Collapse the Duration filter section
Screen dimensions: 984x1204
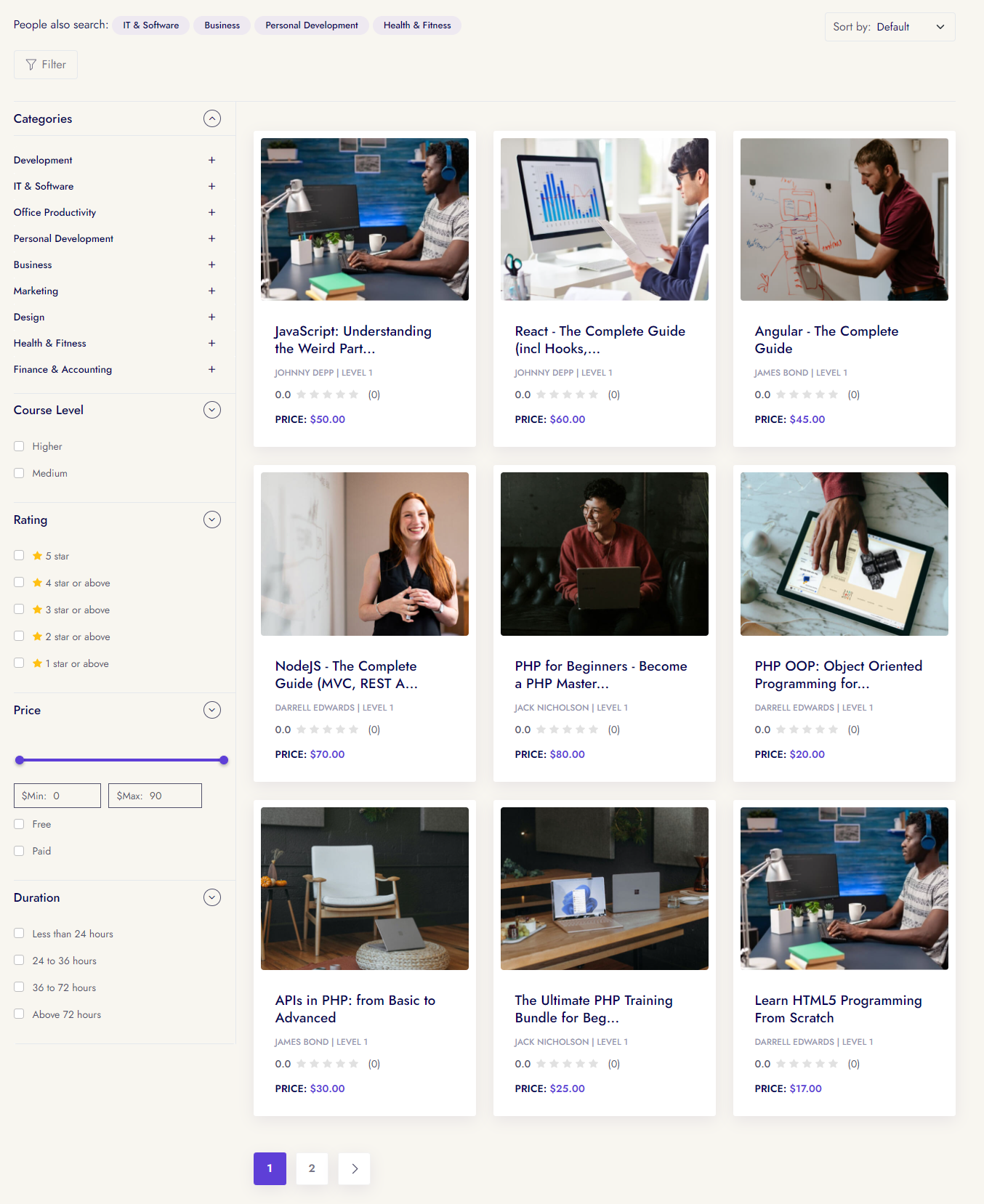click(x=211, y=897)
